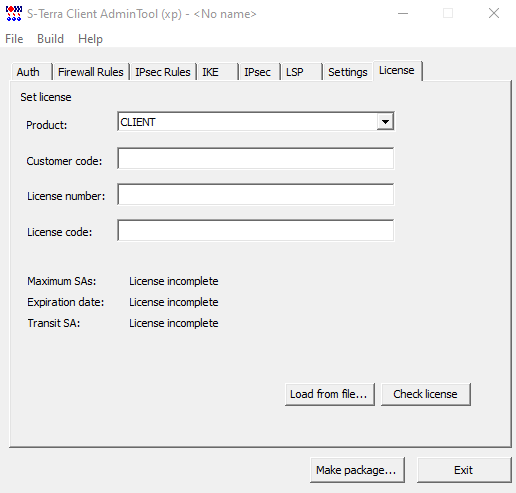Open the CLIENT product combo box
This screenshot has width=516, height=493.
tap(256, 122)
